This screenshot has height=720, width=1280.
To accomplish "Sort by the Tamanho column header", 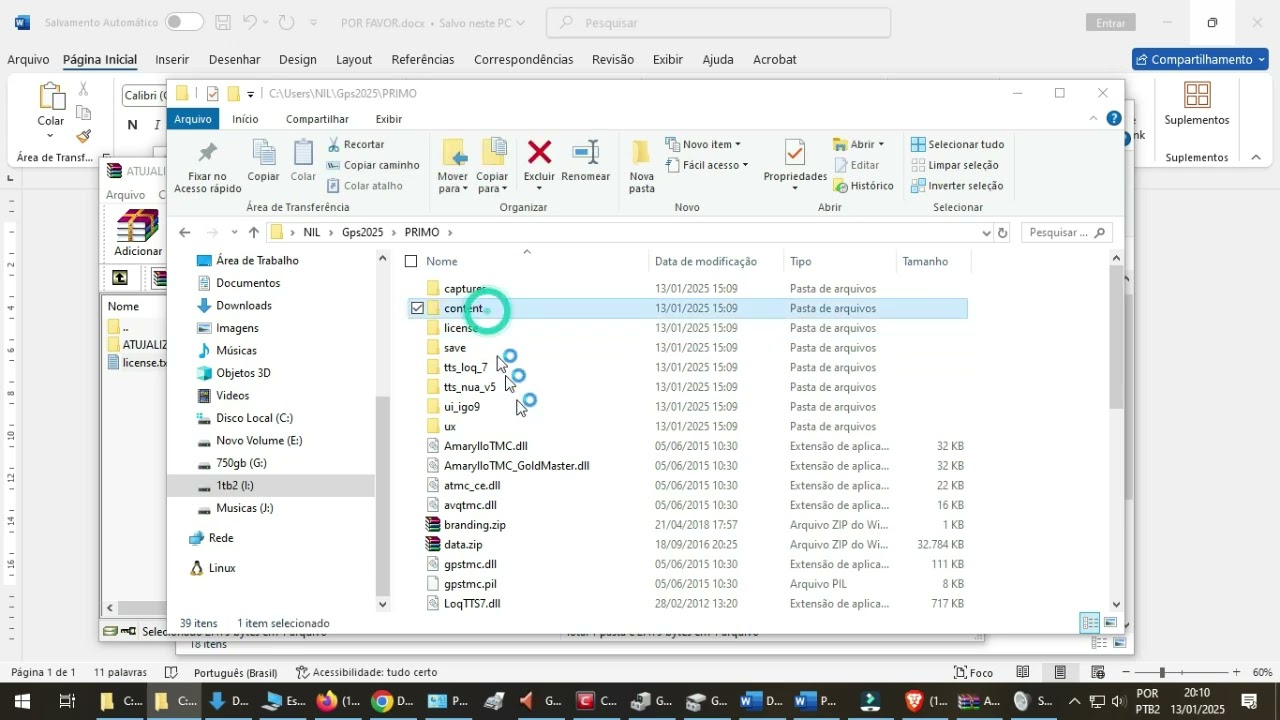I will pos(925,261).
